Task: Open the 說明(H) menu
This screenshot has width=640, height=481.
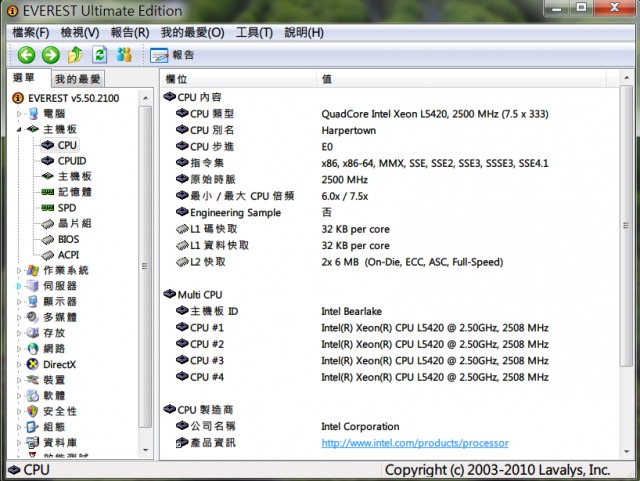Action: 304,32
